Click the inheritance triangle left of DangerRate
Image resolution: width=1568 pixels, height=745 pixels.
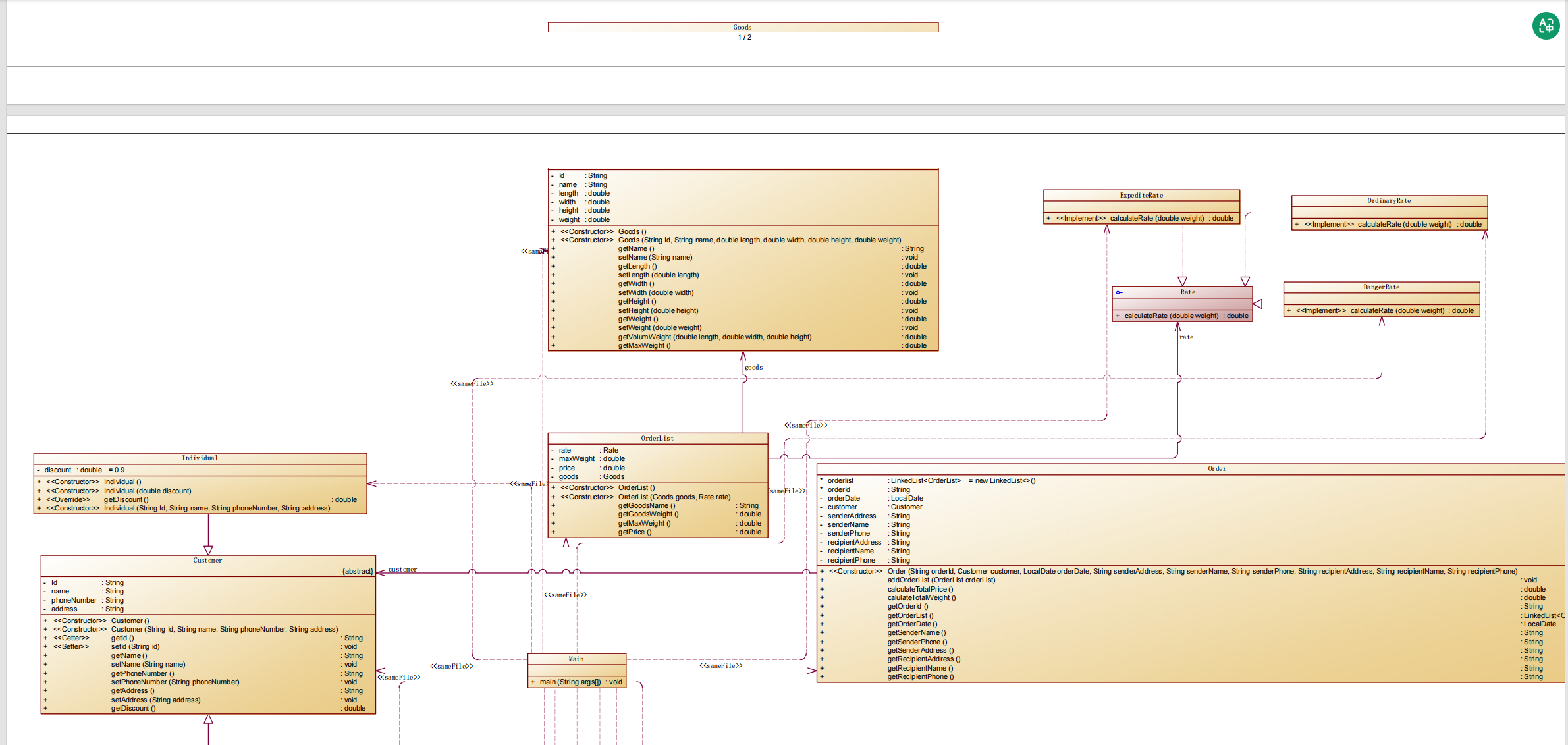1258,304
